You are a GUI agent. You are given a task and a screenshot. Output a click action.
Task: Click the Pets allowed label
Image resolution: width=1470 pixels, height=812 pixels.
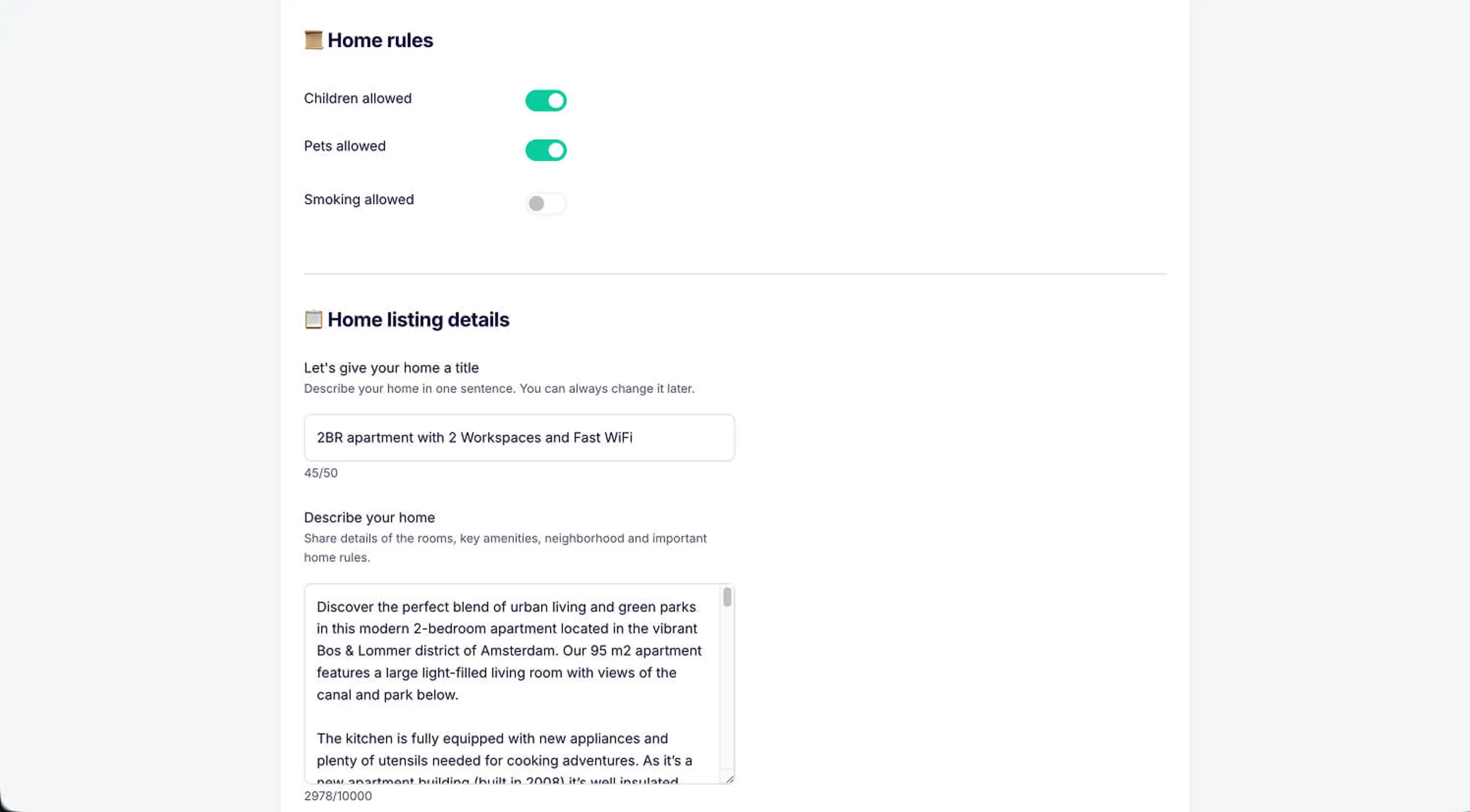click(345, 146)
